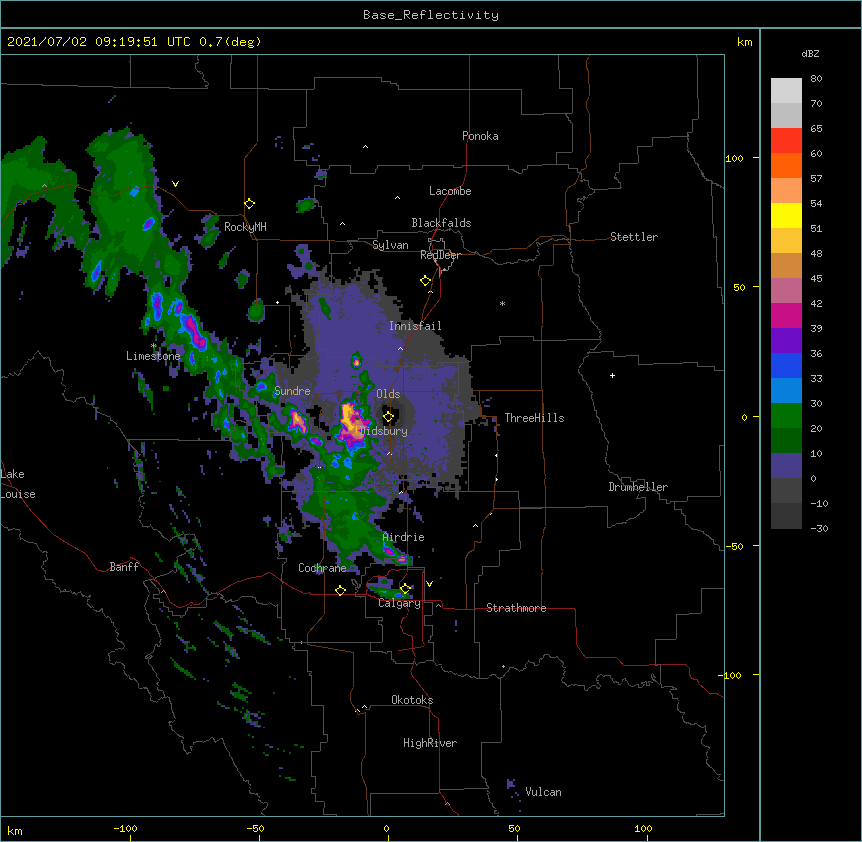Select the Drumheller label
This screenshot has height=842, width=862.
point(638,487)
